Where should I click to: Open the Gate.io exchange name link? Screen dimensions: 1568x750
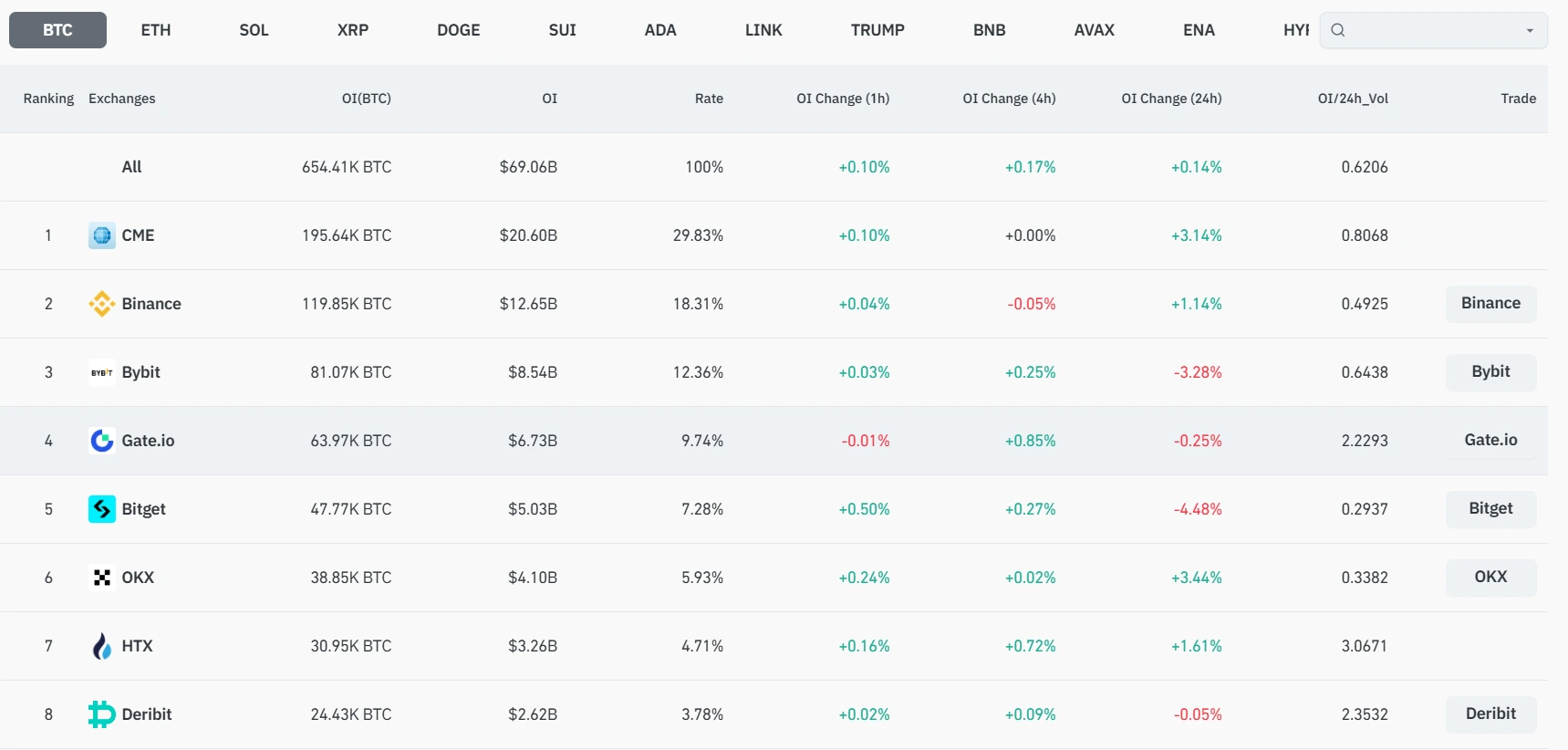coord(148,441)
